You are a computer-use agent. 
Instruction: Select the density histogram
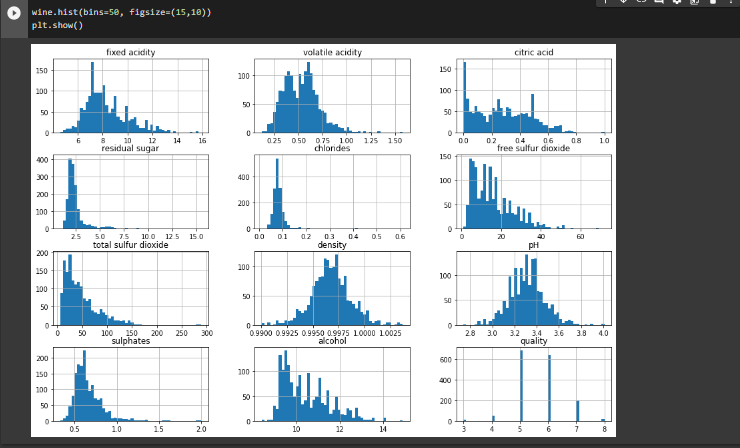click(332, 288)
